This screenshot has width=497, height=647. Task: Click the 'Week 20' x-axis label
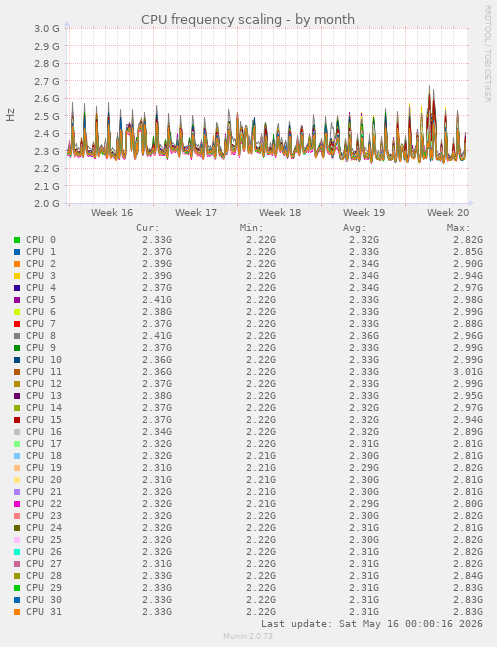pos(448,213)
